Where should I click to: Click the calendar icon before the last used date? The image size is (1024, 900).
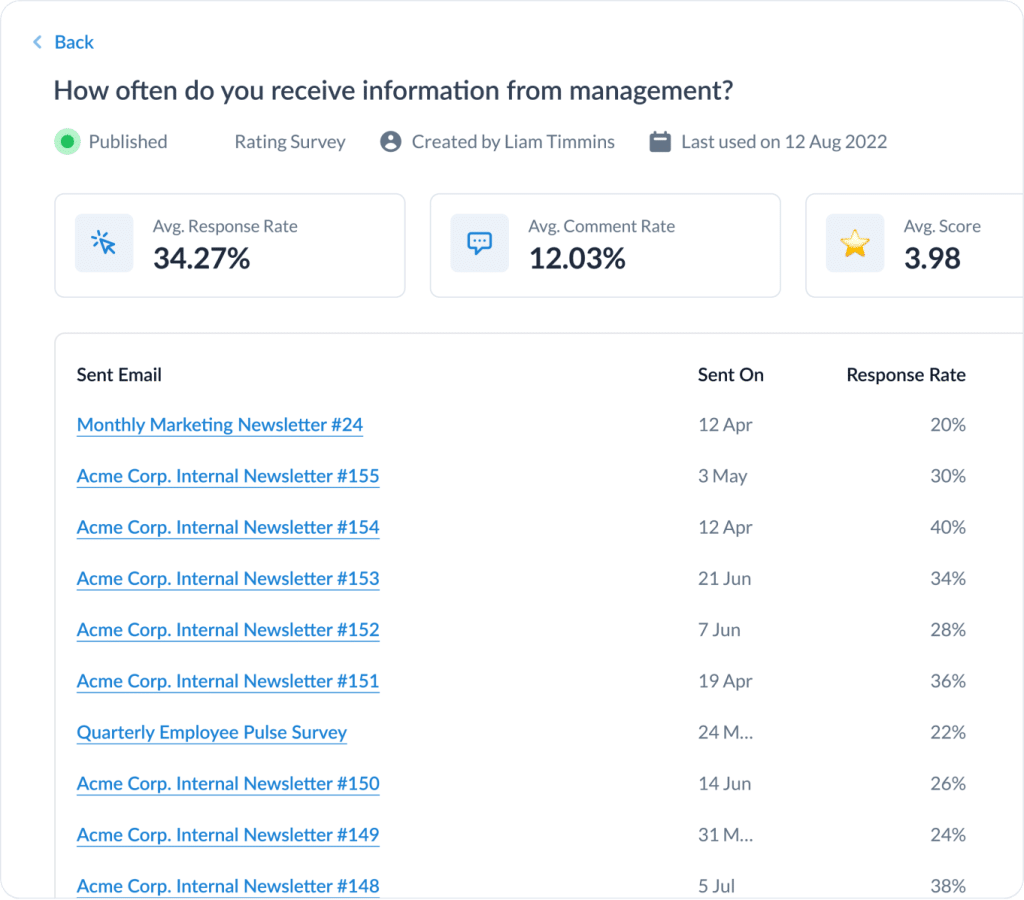coord(659,141)
